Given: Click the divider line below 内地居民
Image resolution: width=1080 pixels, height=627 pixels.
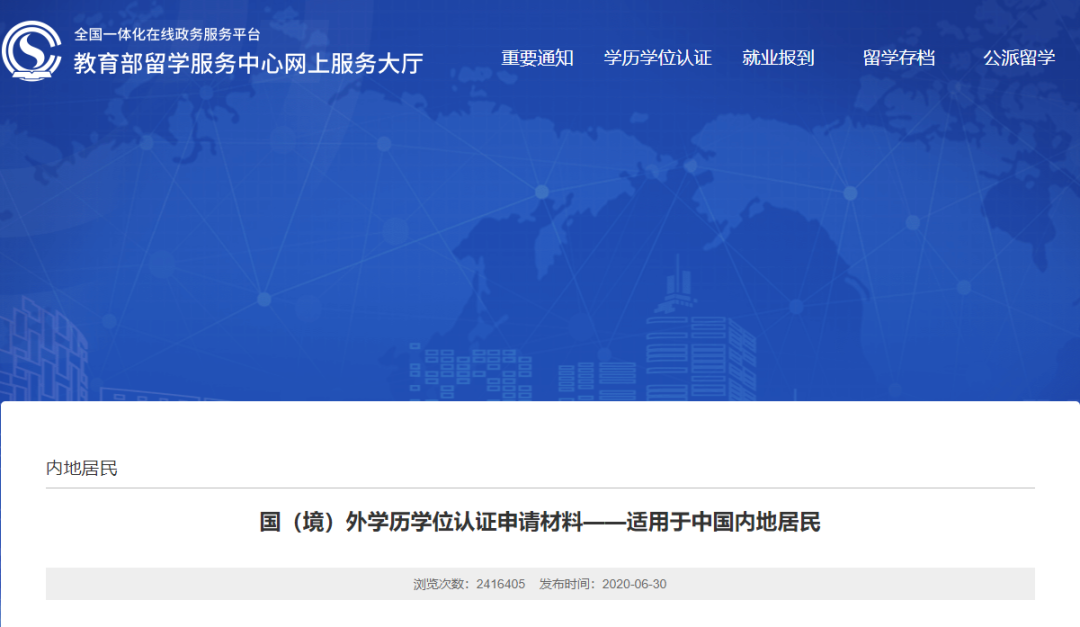Looking at the screenshot, I should pos(540,486).
